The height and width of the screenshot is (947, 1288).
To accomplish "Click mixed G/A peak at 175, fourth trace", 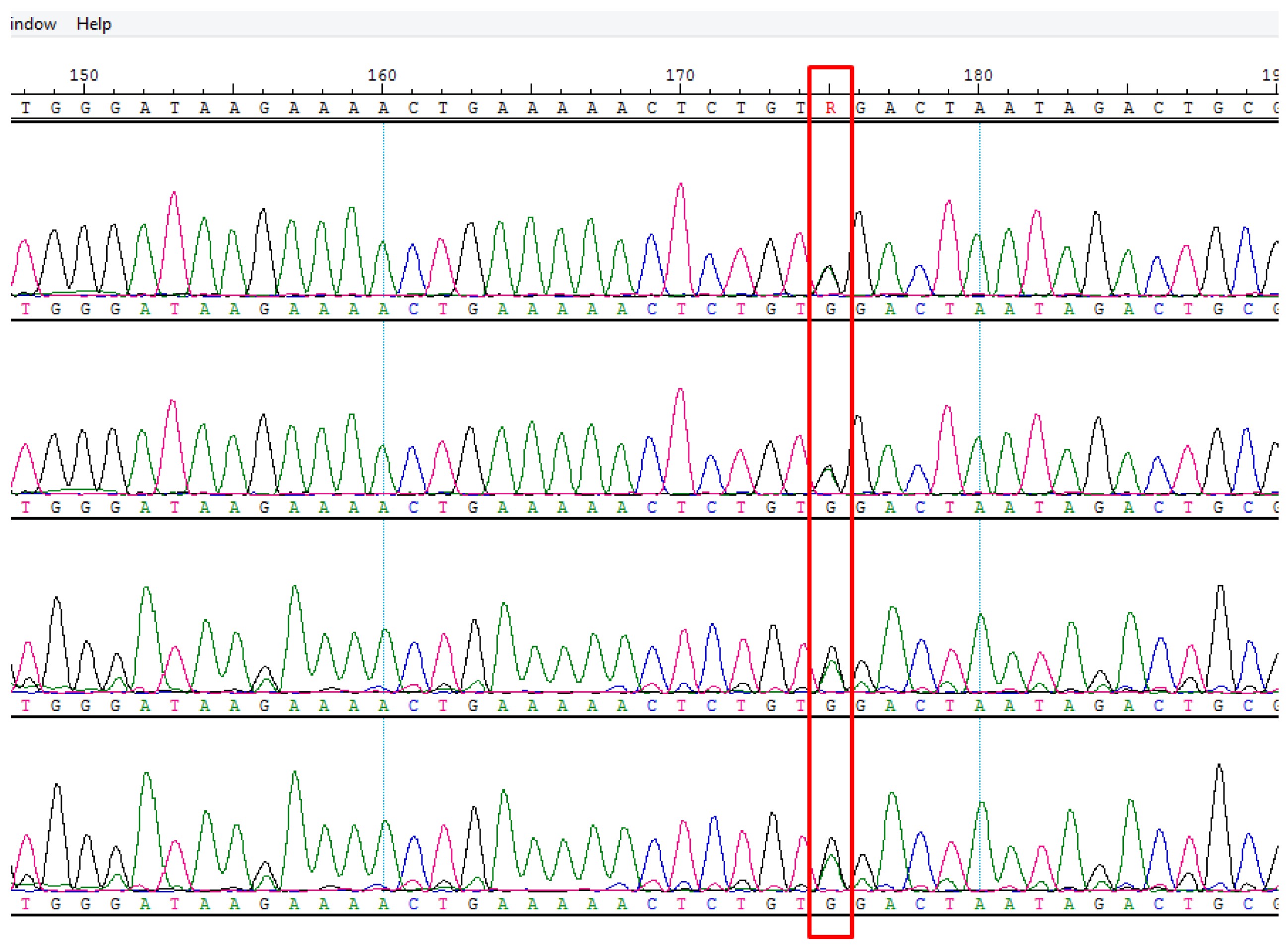I will click(x=832, y=865).
